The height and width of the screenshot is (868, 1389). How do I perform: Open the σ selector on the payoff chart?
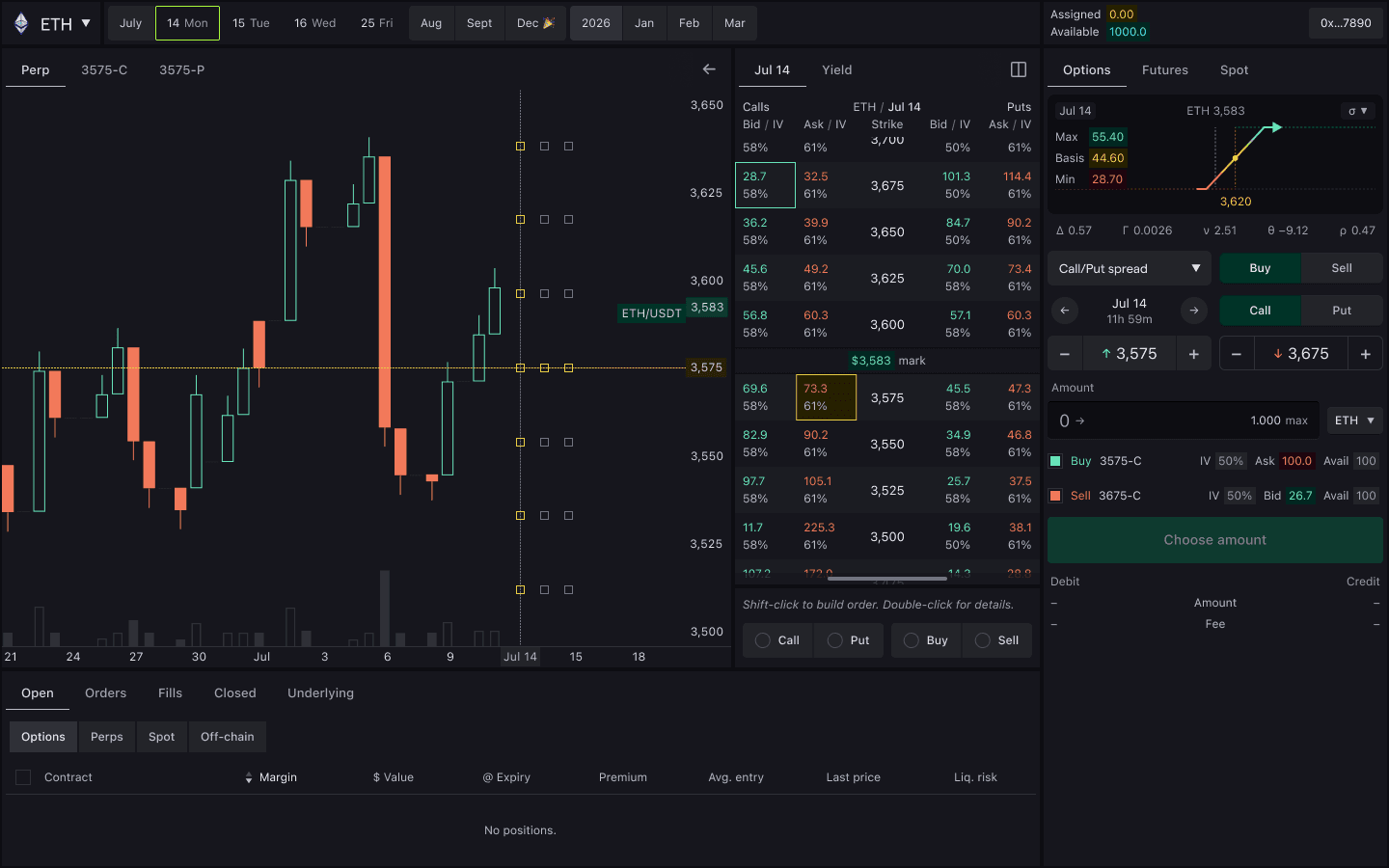[1358, 111]
